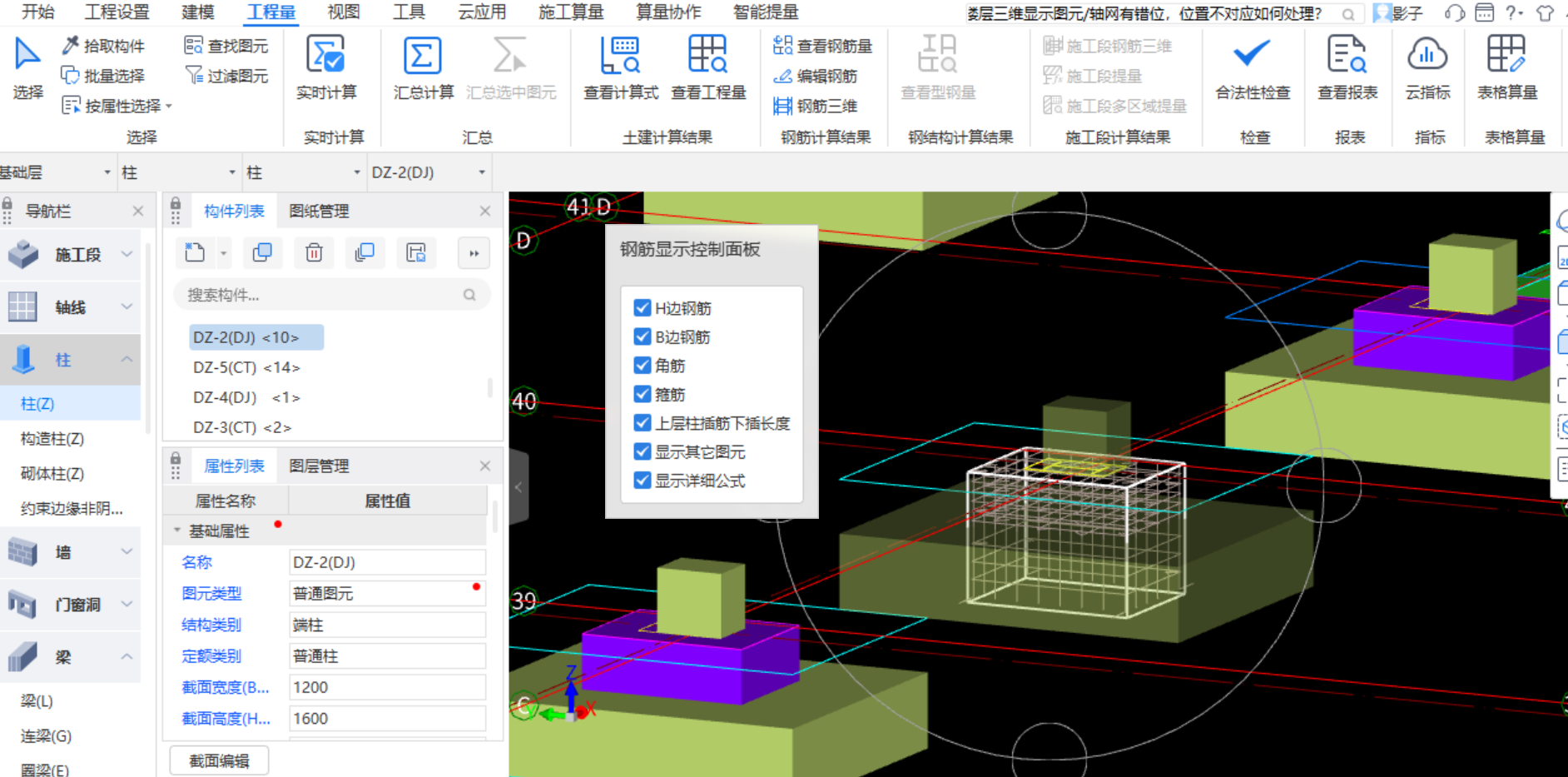Click the 截面宽度 value field 1200
Viewport: 1568px width, 777px height.
(387, 687)
